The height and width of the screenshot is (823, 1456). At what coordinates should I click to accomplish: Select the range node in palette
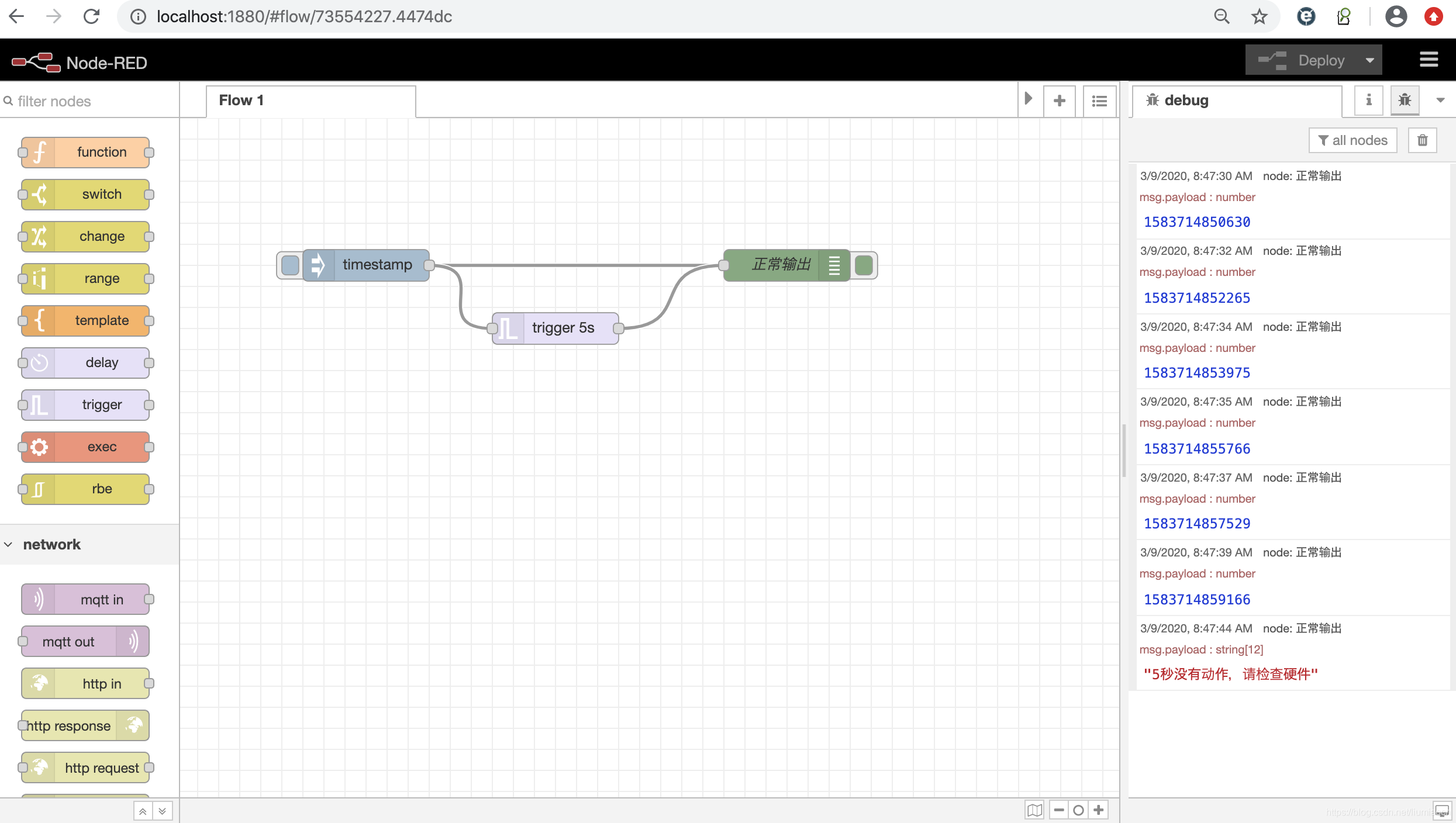pos(85,279)
